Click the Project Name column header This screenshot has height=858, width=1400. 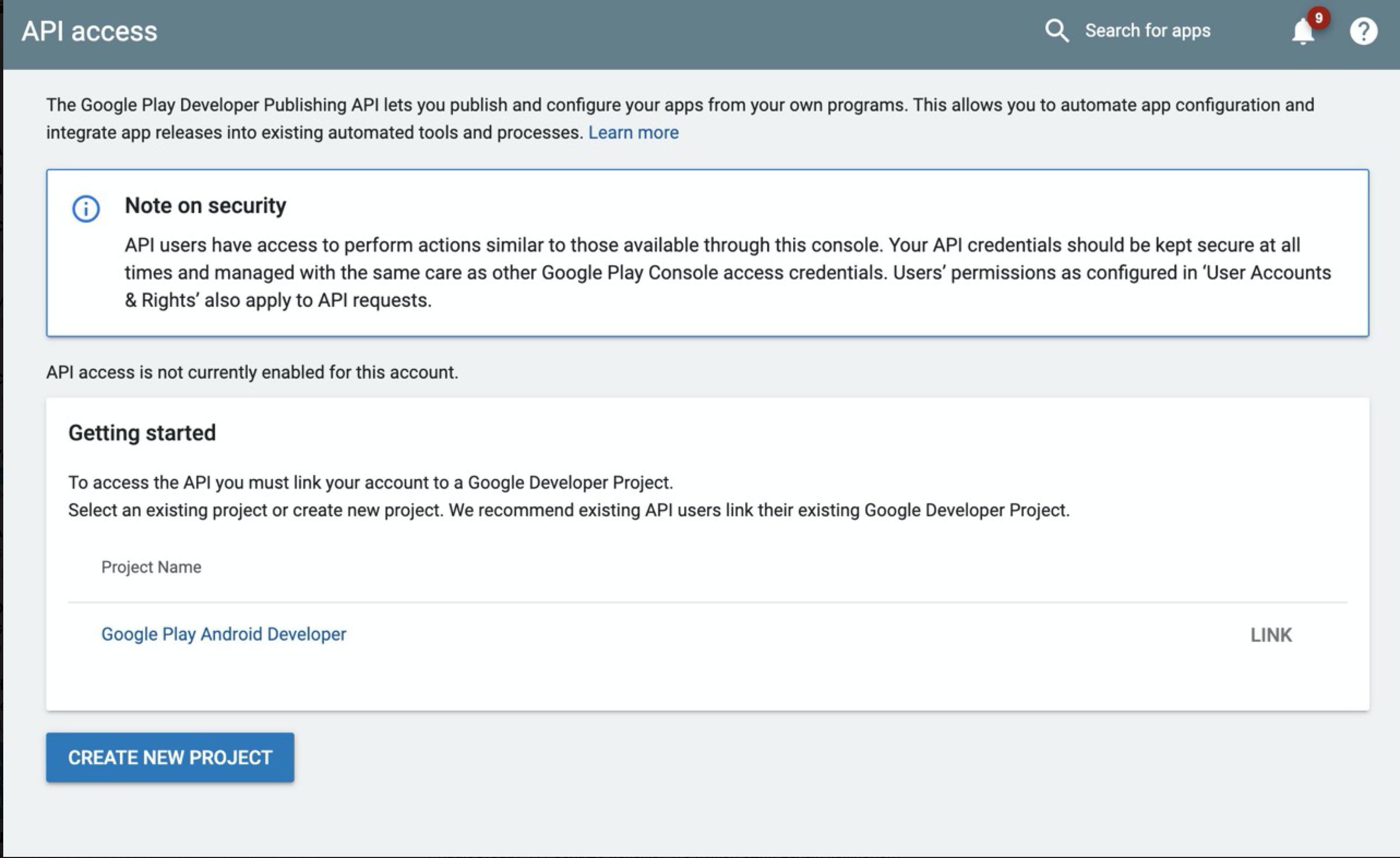151,567
